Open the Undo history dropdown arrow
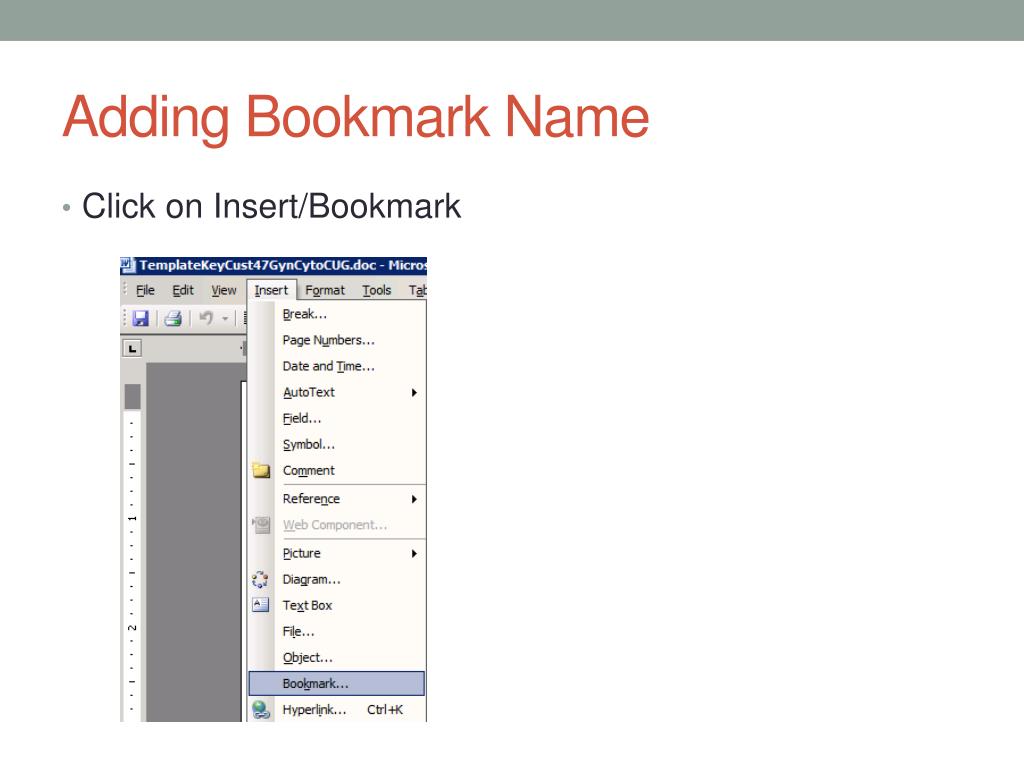This screenshot has width=1024, height=768. pos(225,319)
